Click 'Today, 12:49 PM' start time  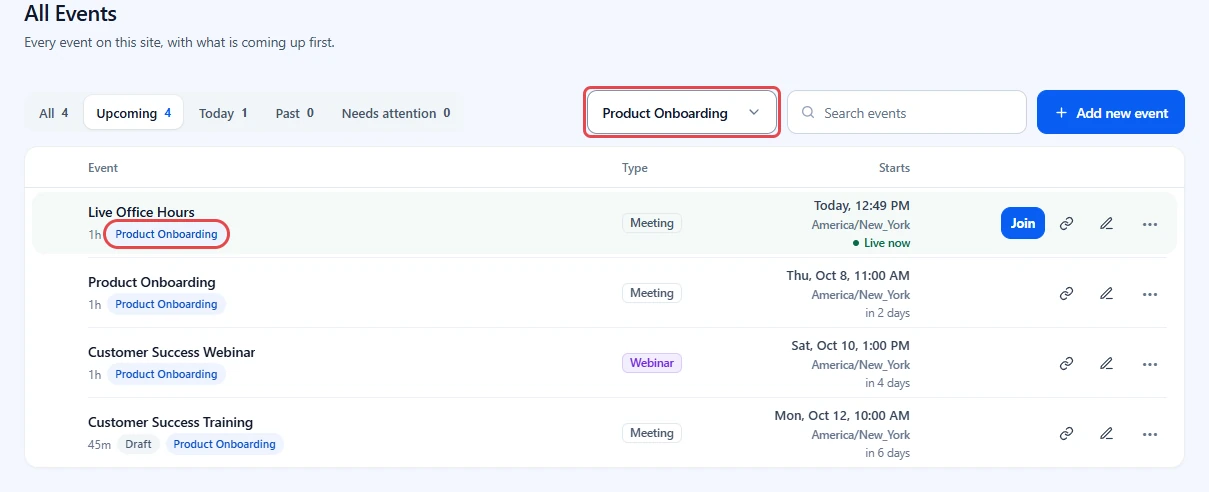862,205
